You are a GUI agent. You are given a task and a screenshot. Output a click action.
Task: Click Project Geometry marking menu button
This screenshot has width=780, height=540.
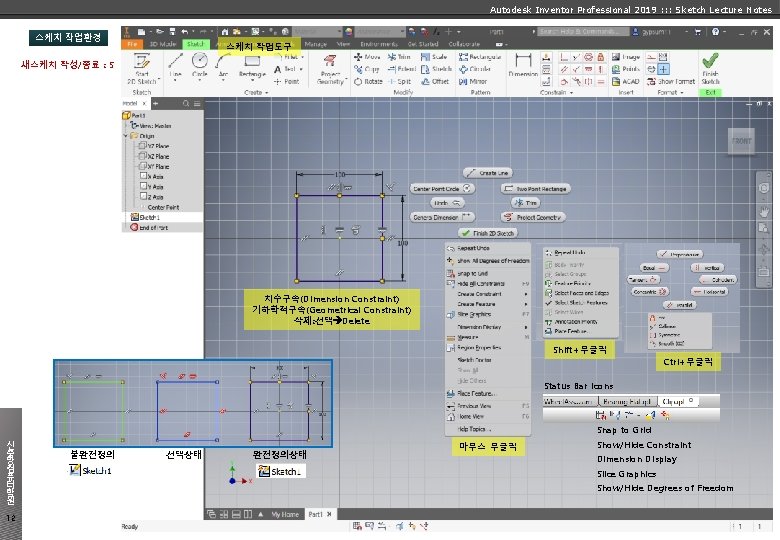(533, 217)
